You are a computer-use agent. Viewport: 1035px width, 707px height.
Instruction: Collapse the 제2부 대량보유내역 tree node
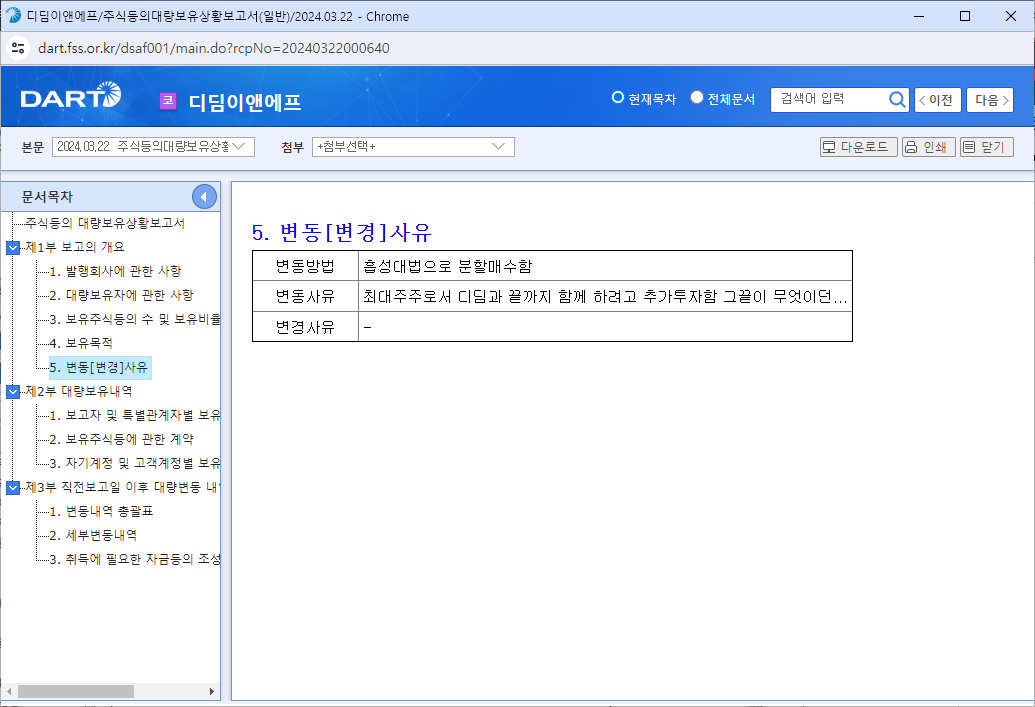[x=13, y=392]
